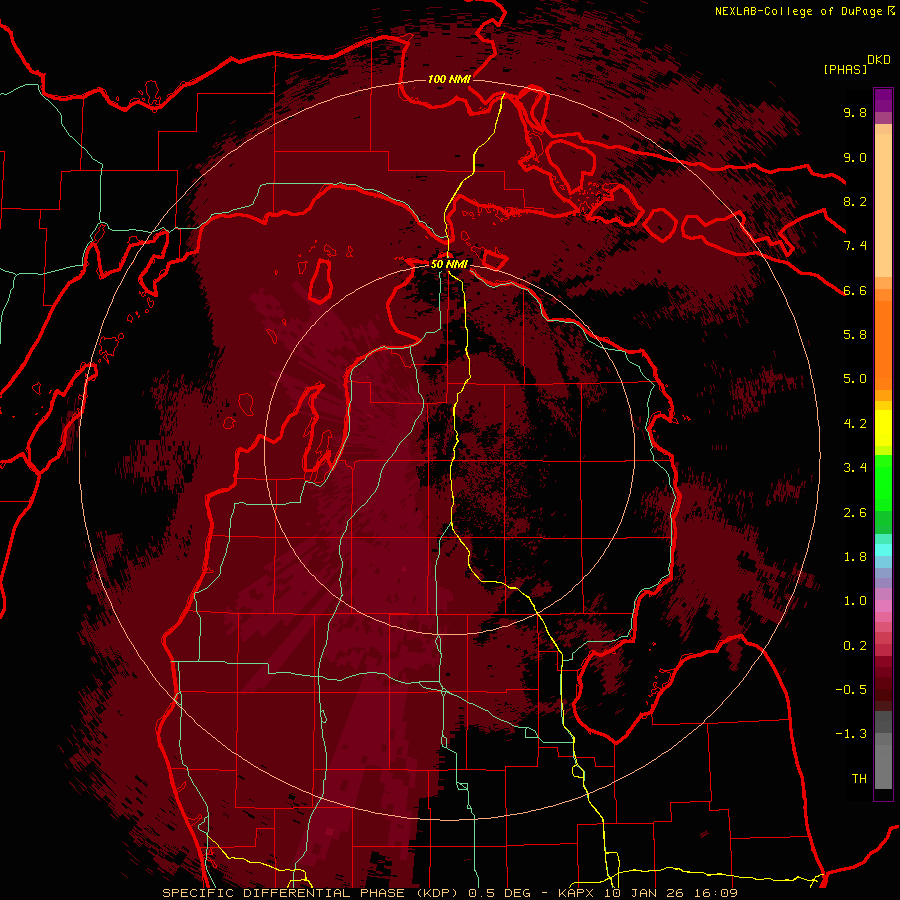Click the 3.4 legend scale value
This screenshot has width=900, height=900.
[x=855, y=468]
